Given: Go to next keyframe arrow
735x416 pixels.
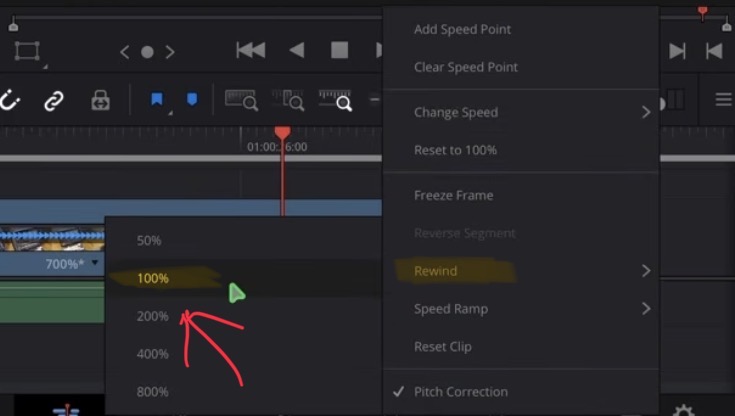Looking at the screenshot, I should click(170, 52).
